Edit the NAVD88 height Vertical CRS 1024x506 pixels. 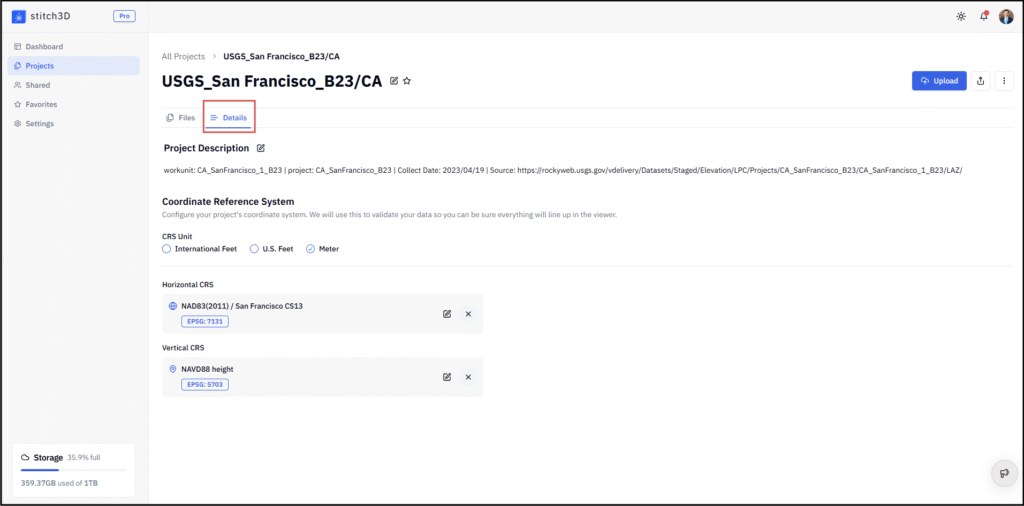(x=447, y=377)
